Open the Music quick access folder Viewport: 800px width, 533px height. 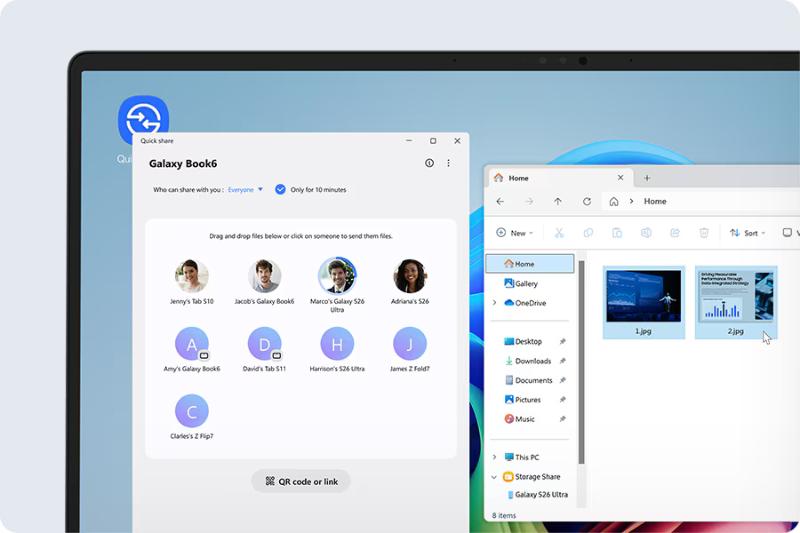[x=519, y=419]
